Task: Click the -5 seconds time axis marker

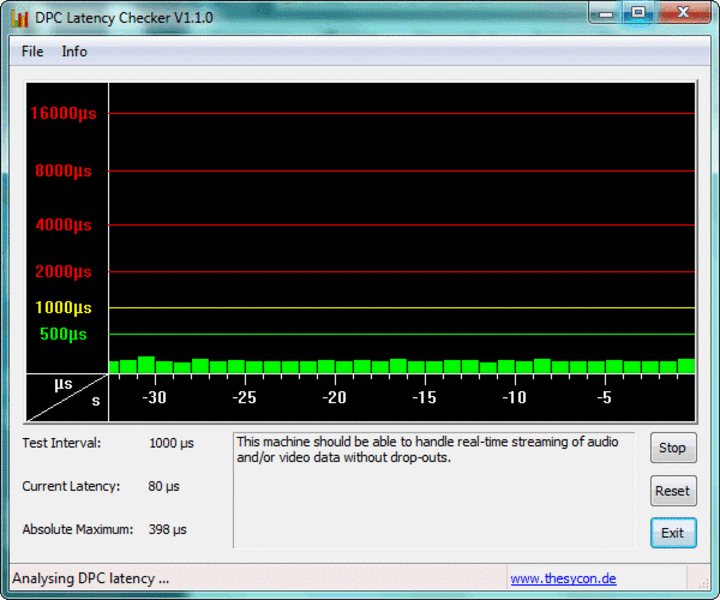Action: (x=604, y=397)
